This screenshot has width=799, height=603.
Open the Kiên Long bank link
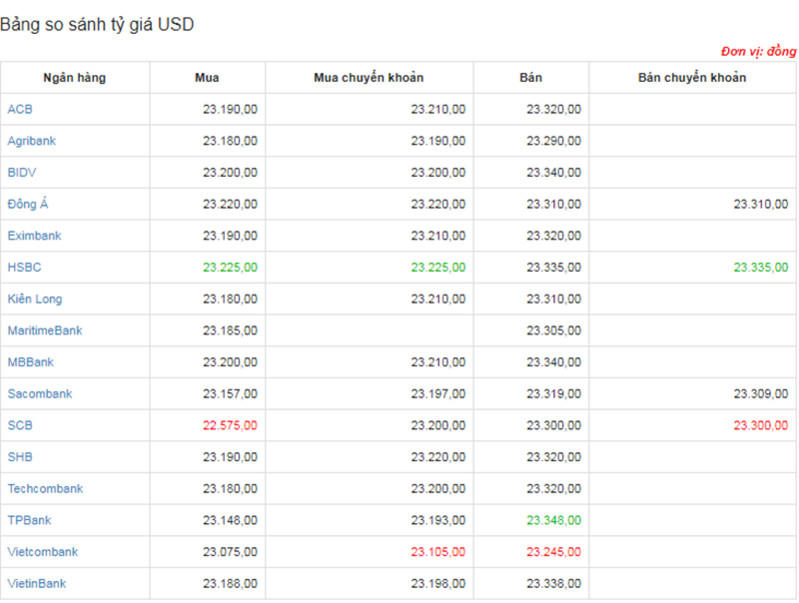click(35, 299)
